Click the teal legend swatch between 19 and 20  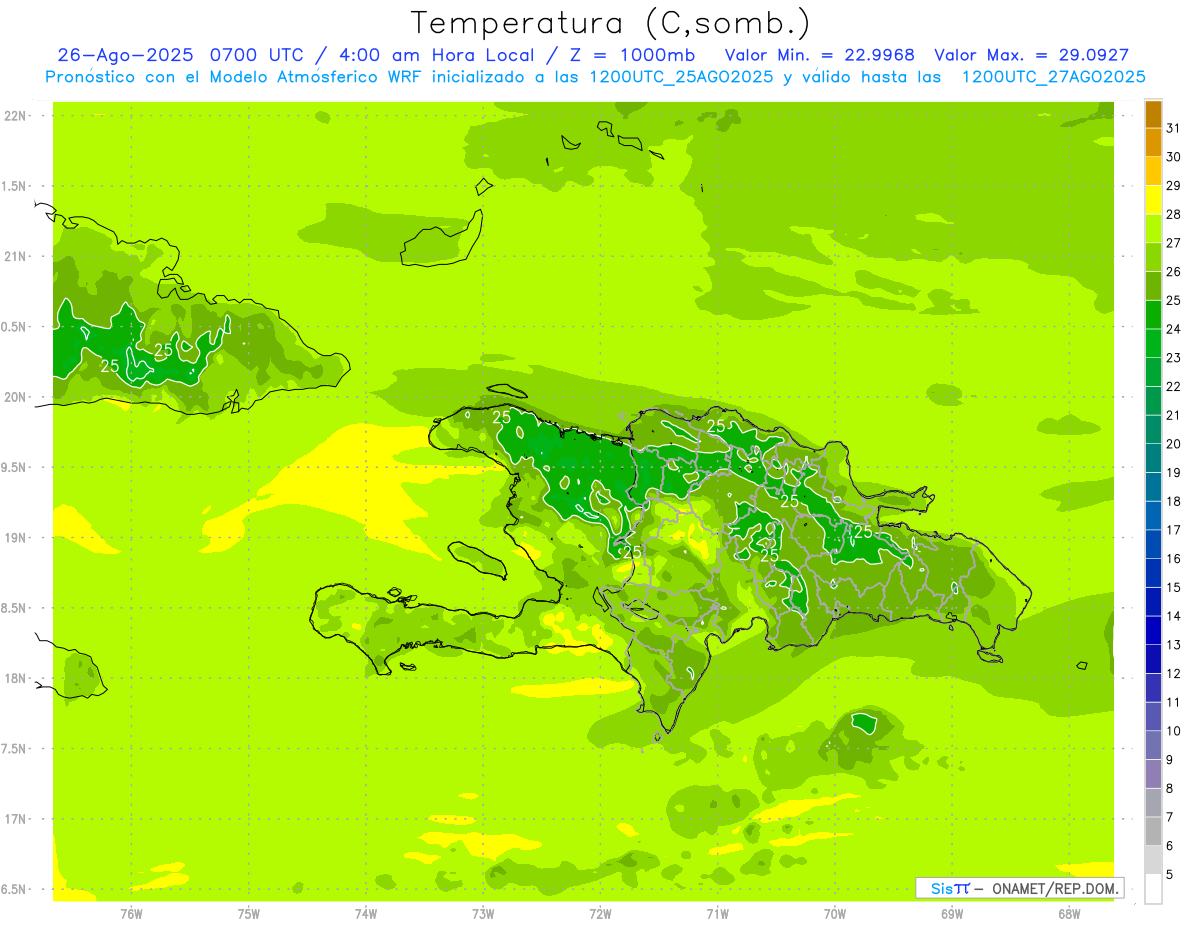[x=1153, y=459]
